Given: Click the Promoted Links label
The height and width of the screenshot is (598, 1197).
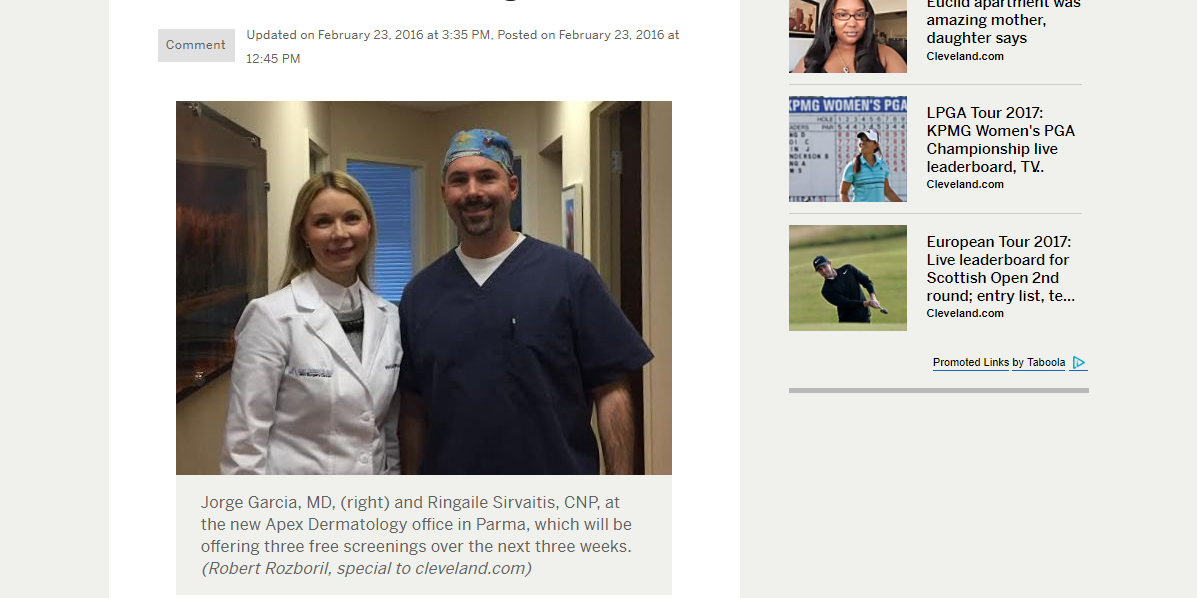Looking at the screenshot, I should click(x=971, y=363).
